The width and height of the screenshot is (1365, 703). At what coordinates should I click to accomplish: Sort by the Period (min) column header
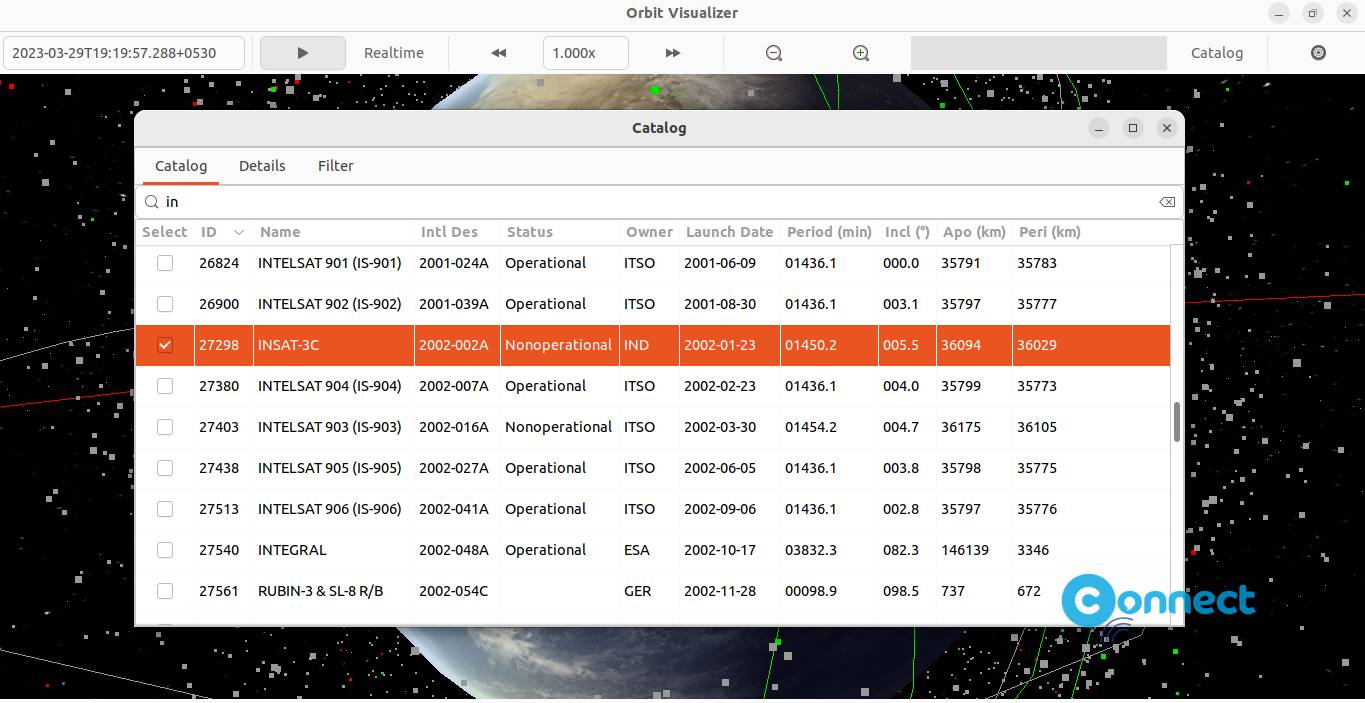click(x=829, y=232)
